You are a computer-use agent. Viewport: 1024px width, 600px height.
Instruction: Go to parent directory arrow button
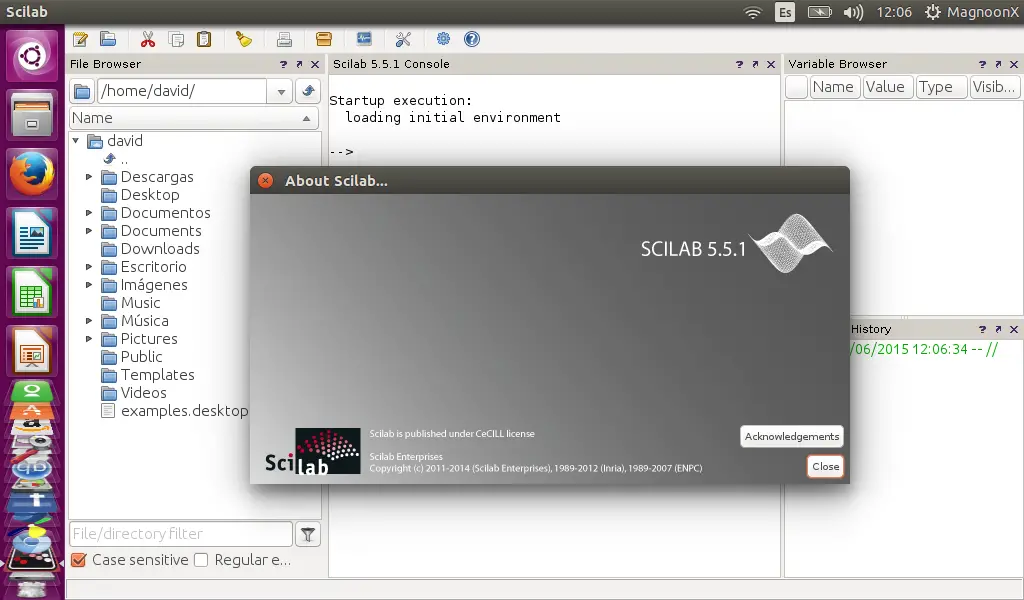308,91
